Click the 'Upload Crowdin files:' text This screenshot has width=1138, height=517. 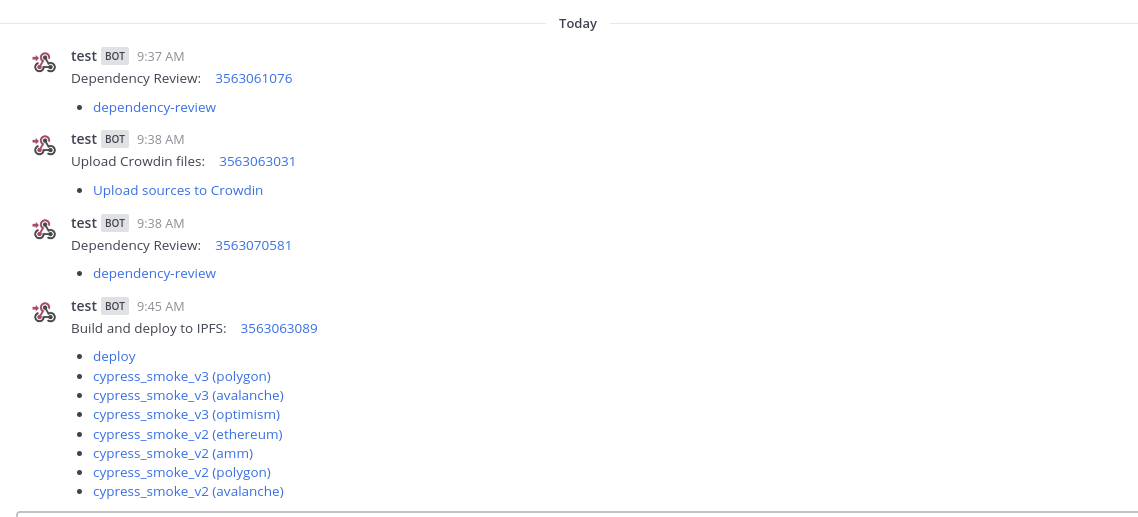click(x=138, y=161)
